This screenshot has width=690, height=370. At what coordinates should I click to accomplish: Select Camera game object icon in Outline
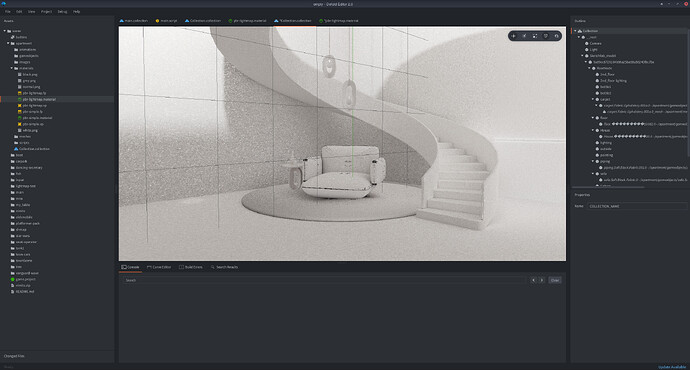pyautogui.click(x=587, y=44)
